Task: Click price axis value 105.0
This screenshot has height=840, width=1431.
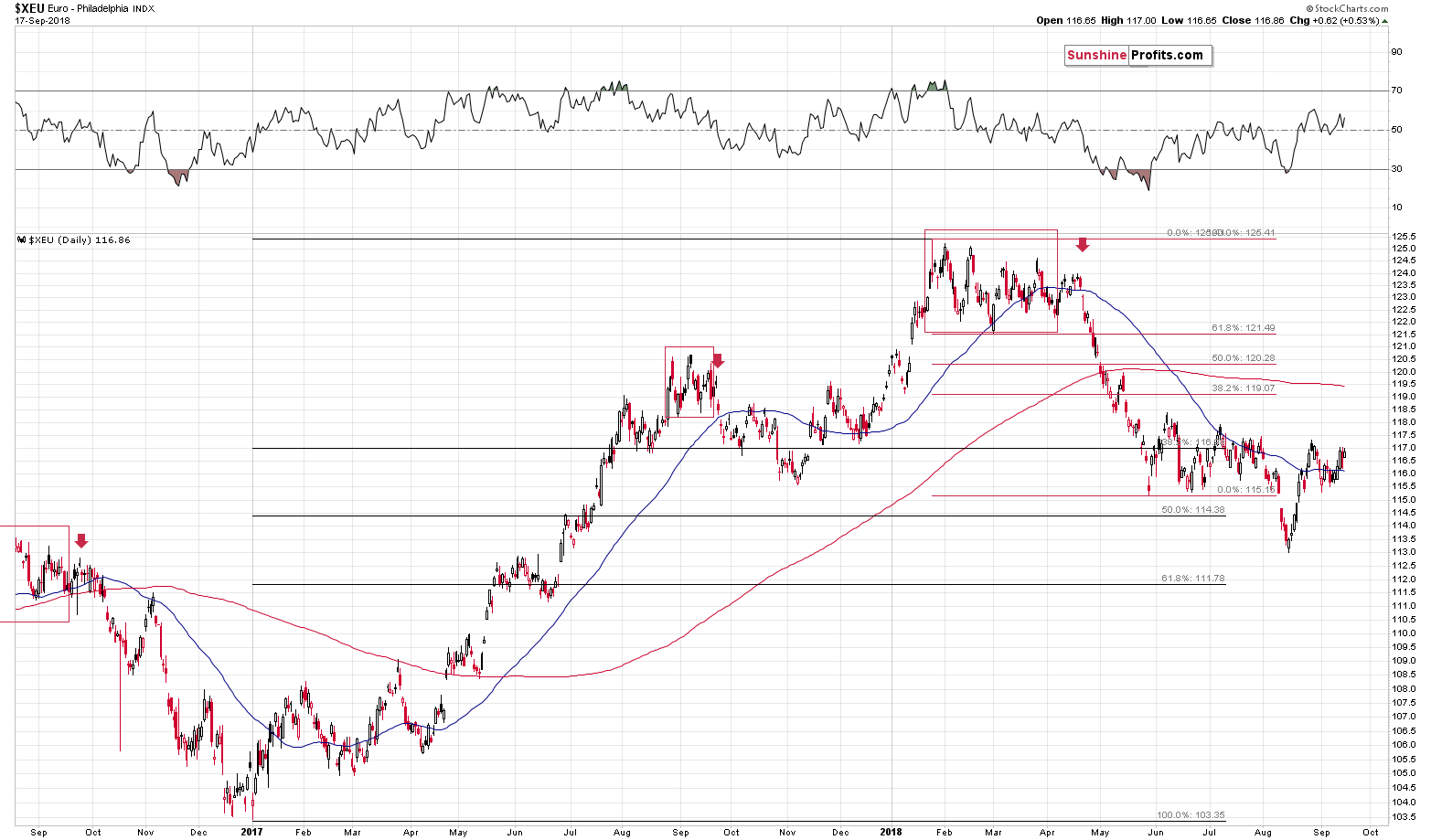Action: [x=1404, y=773]
